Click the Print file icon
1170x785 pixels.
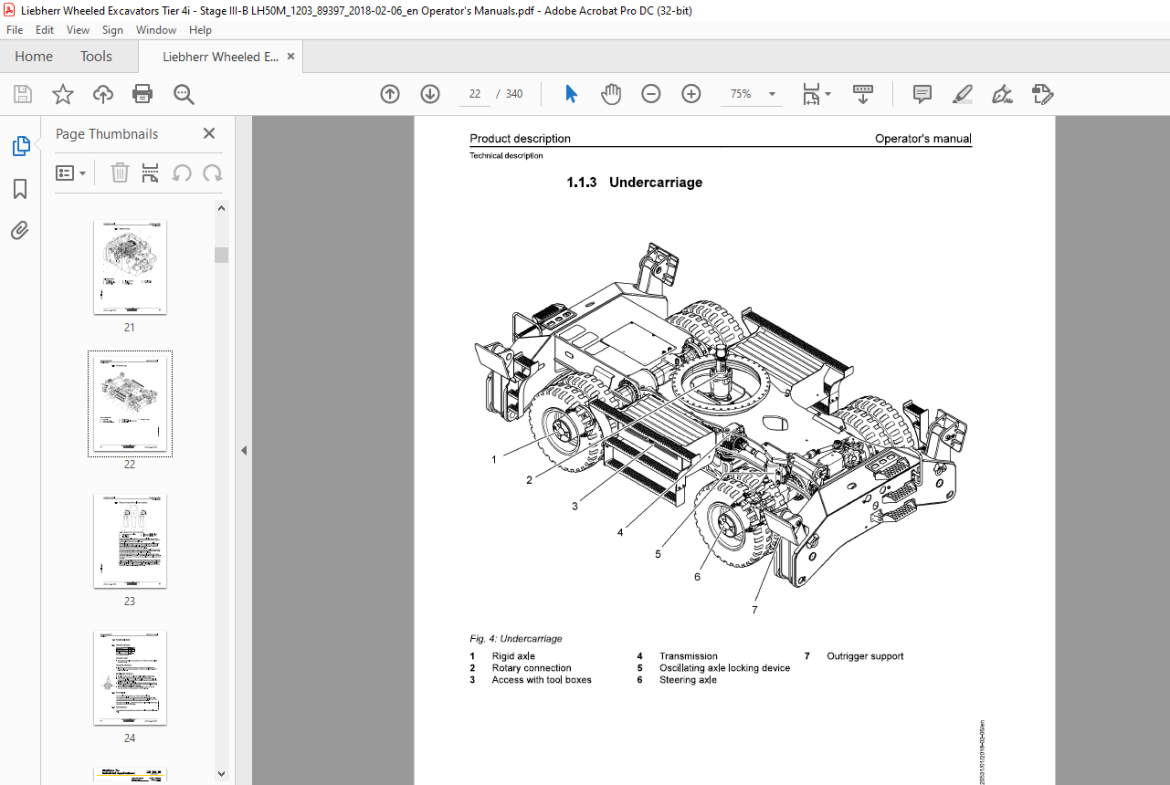(142, 94)
